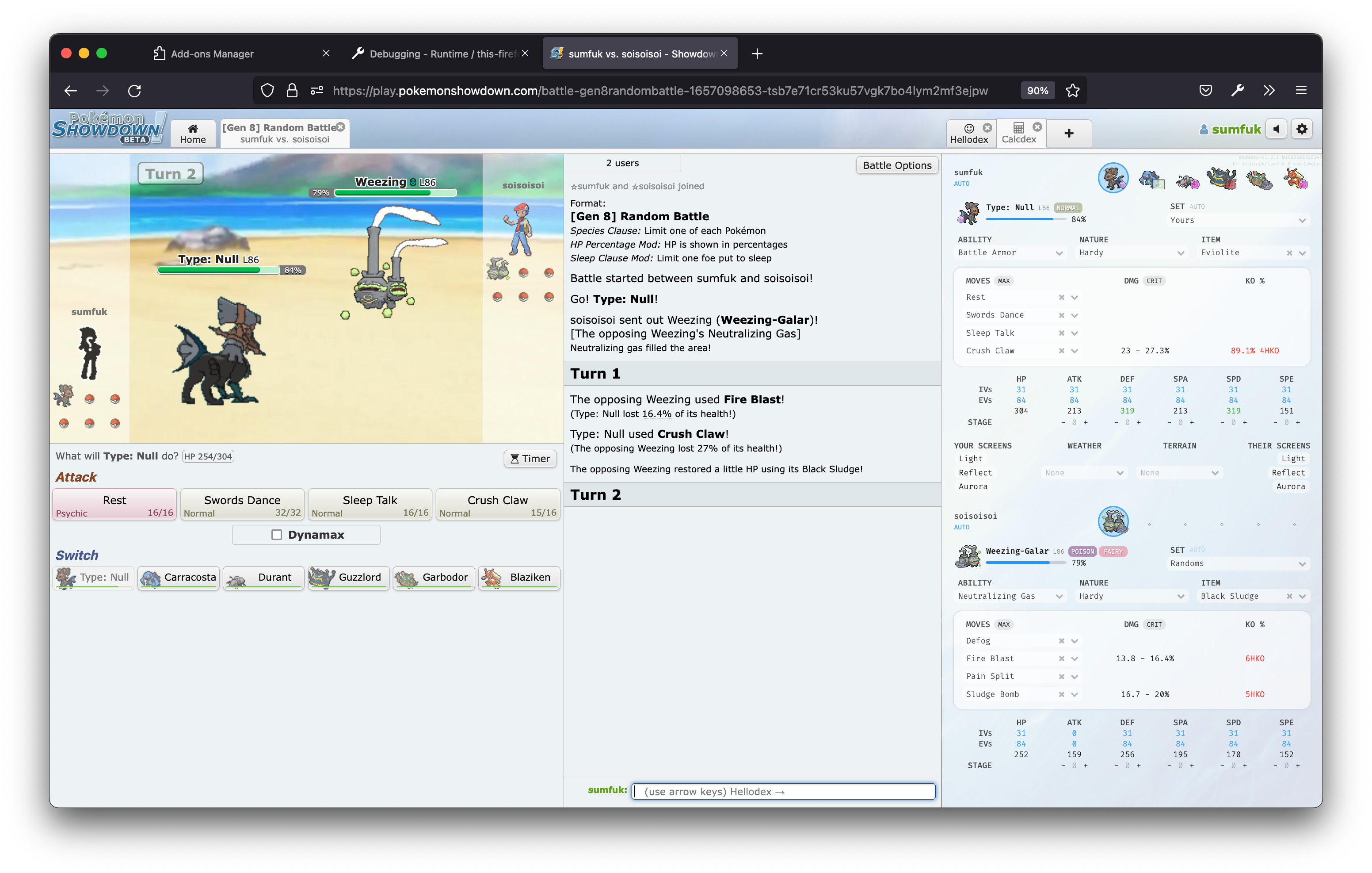Start the battle Timer
Viewport: 1372px width, 873px height.
(530, 459)
